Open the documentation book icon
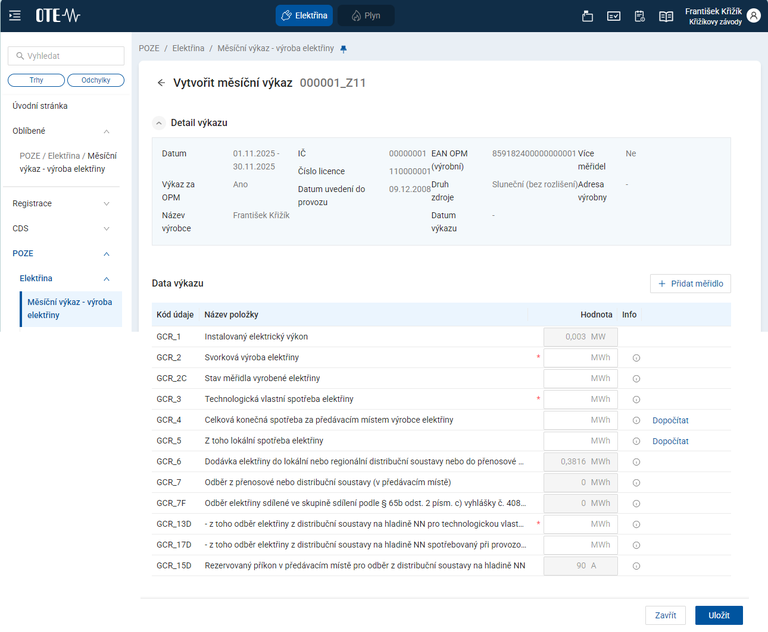 (666, 16)
